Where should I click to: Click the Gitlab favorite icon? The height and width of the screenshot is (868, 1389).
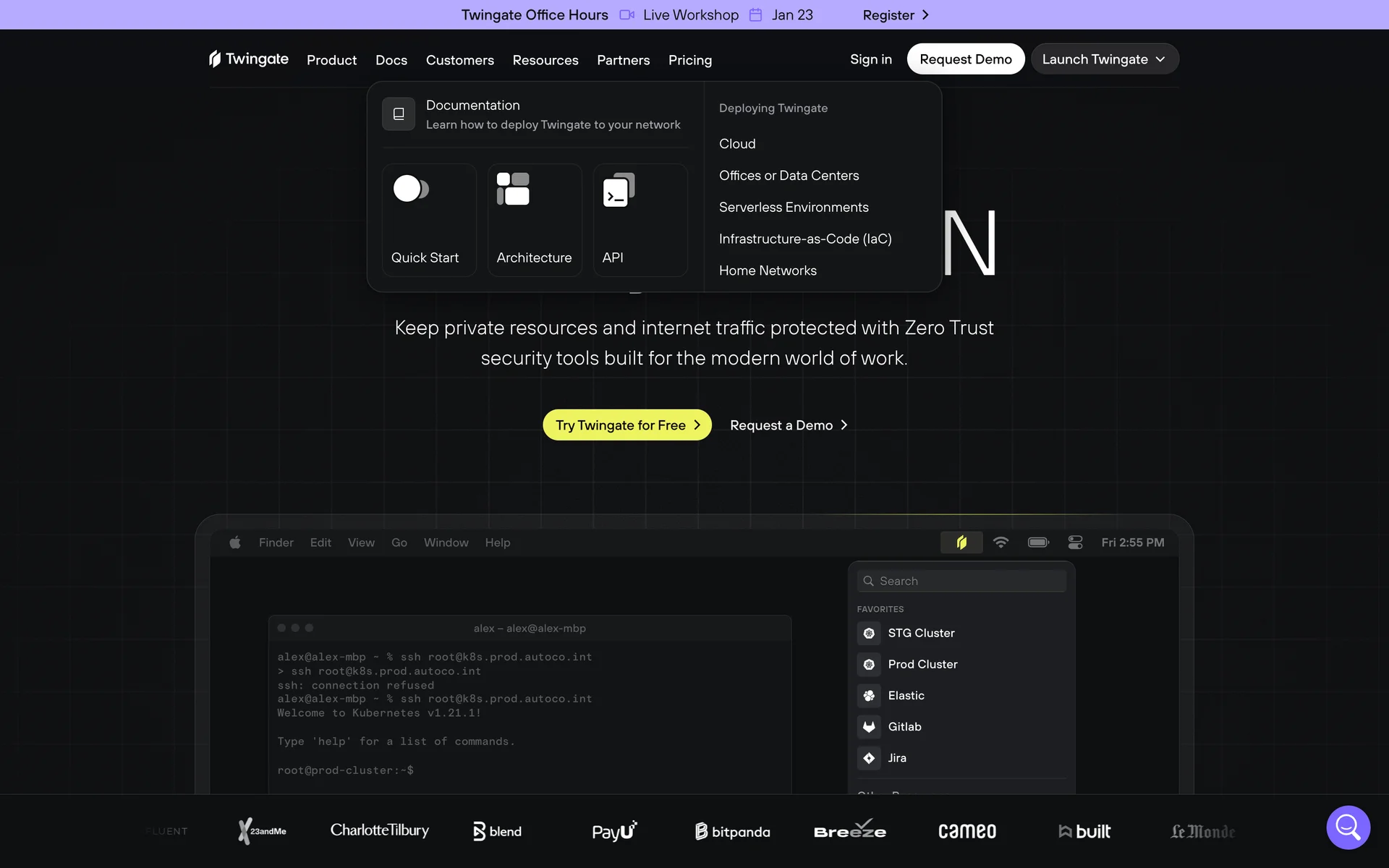pyautogui.click(x=869, y=727)
